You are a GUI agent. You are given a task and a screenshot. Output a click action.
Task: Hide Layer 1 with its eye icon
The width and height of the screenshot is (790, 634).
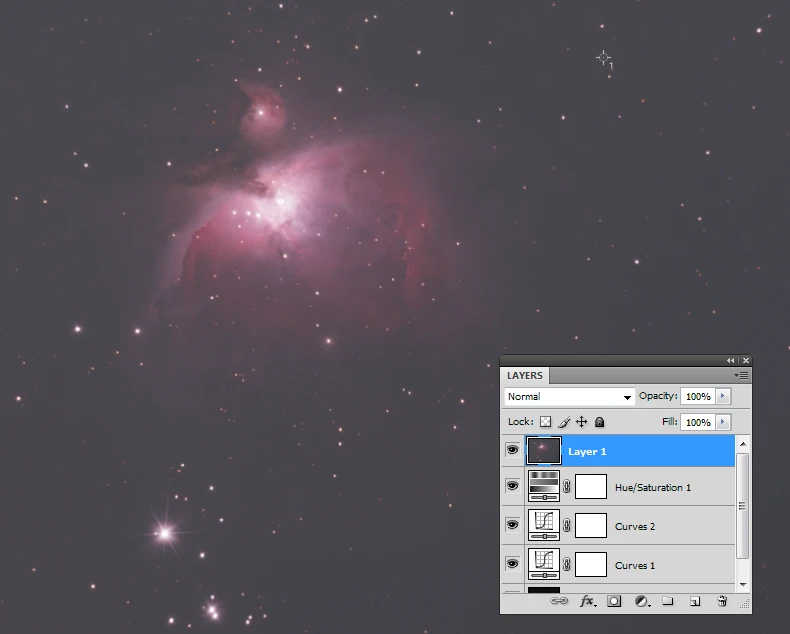513,451
